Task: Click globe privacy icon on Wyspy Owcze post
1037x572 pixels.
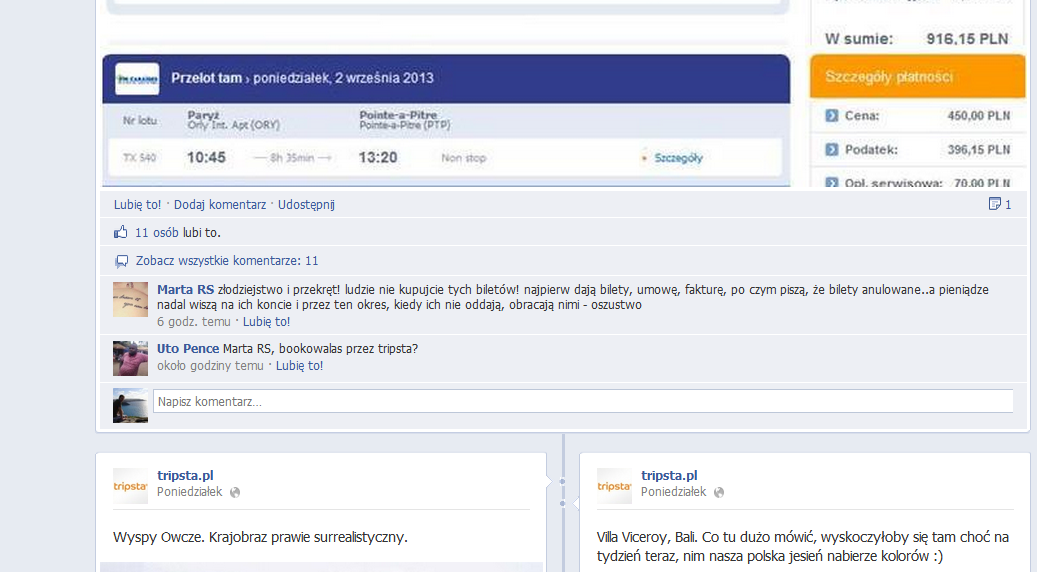Action: coord(235,492)
